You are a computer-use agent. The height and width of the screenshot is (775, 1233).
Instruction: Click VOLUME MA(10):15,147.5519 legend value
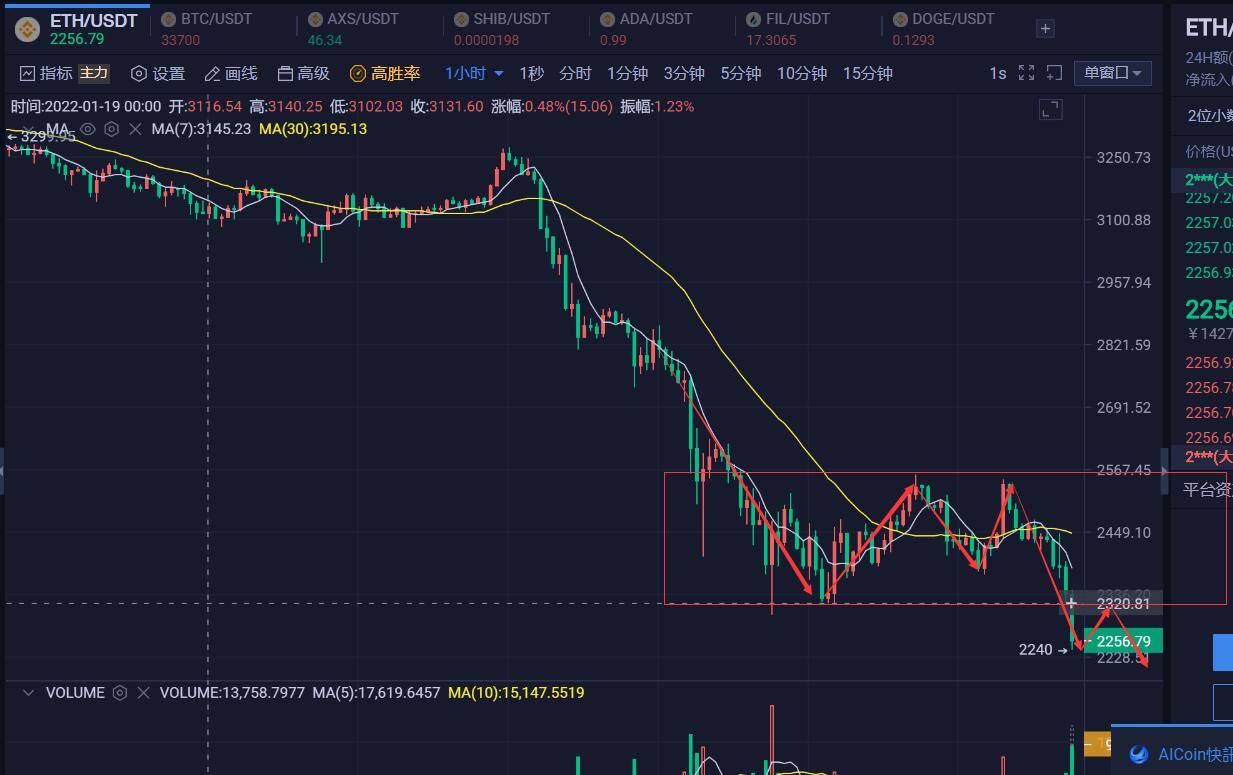(x=516, y=692)
